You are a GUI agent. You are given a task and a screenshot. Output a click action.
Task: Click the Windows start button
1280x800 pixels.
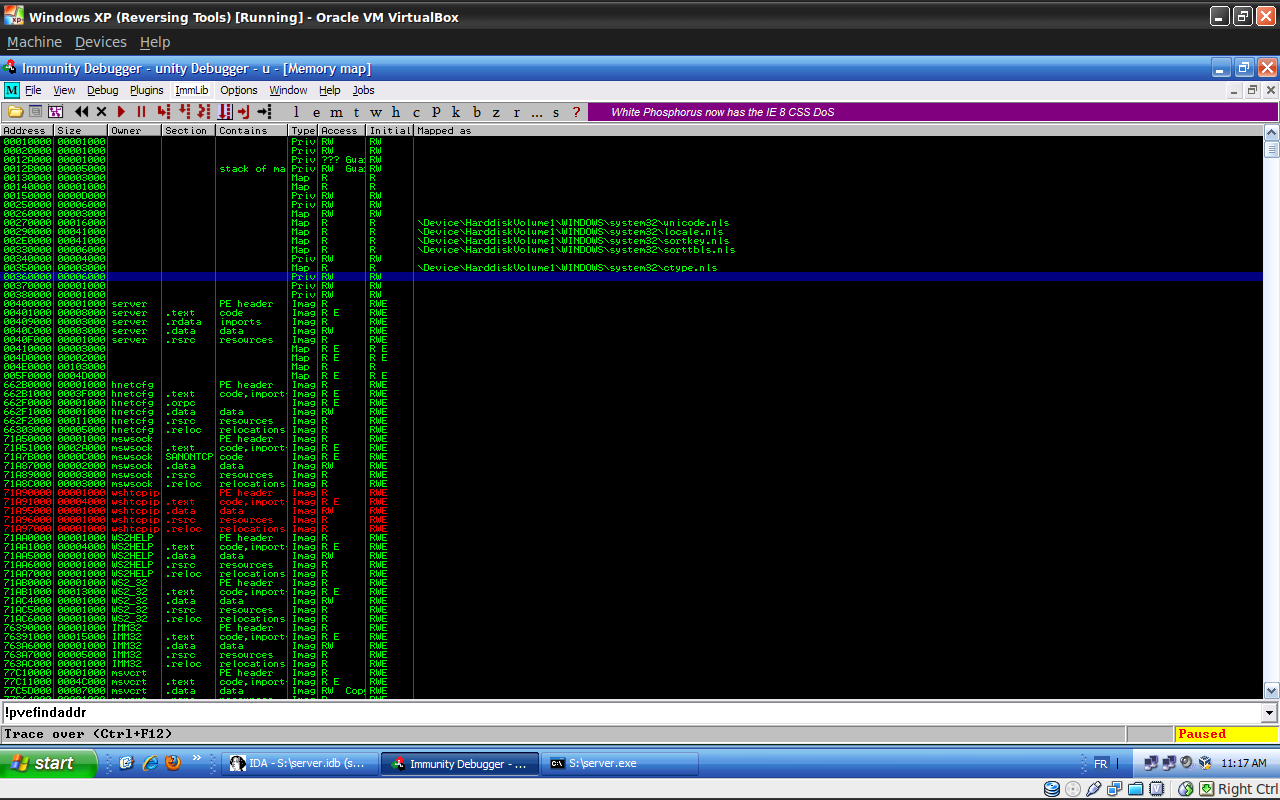click(x=49, y=763)
